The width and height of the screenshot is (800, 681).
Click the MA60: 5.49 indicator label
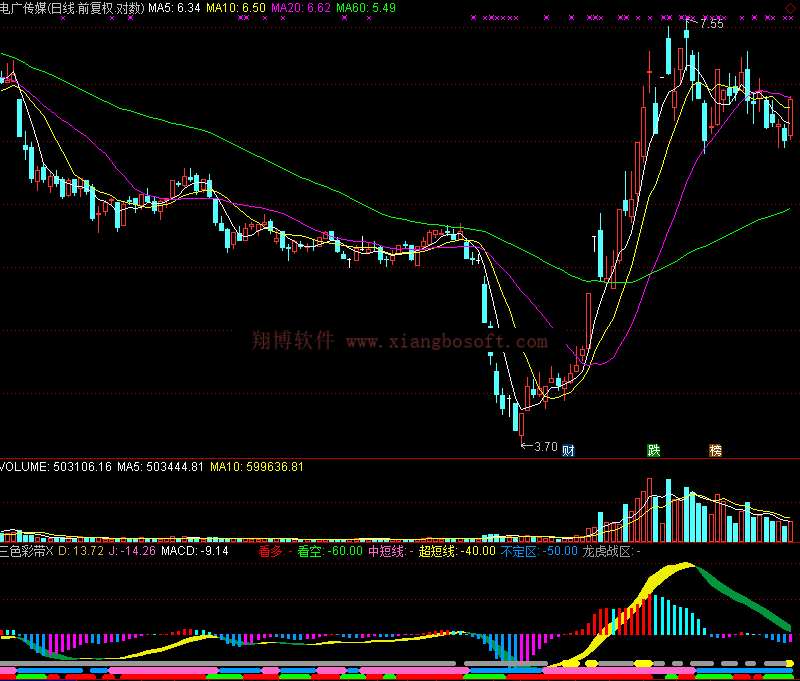[366, 8]
